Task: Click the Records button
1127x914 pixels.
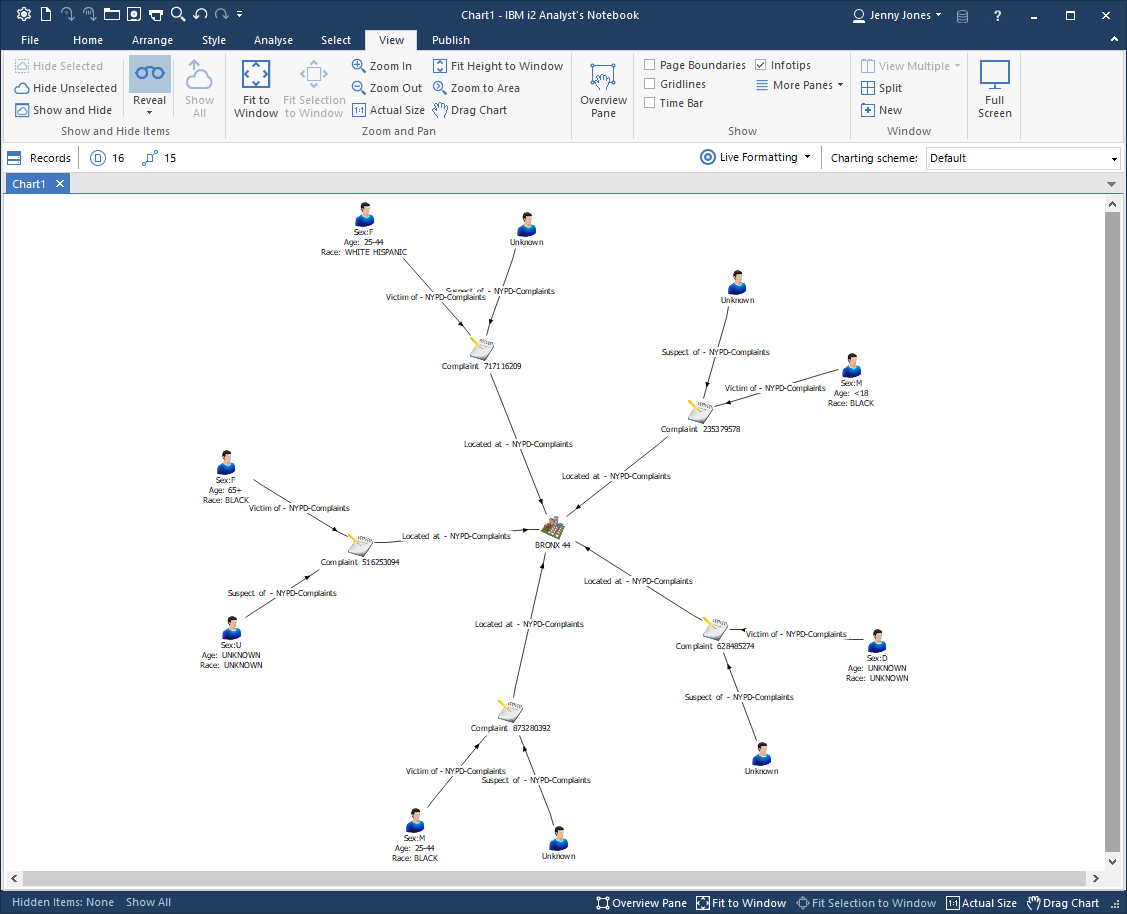Action: pos(39,158)
